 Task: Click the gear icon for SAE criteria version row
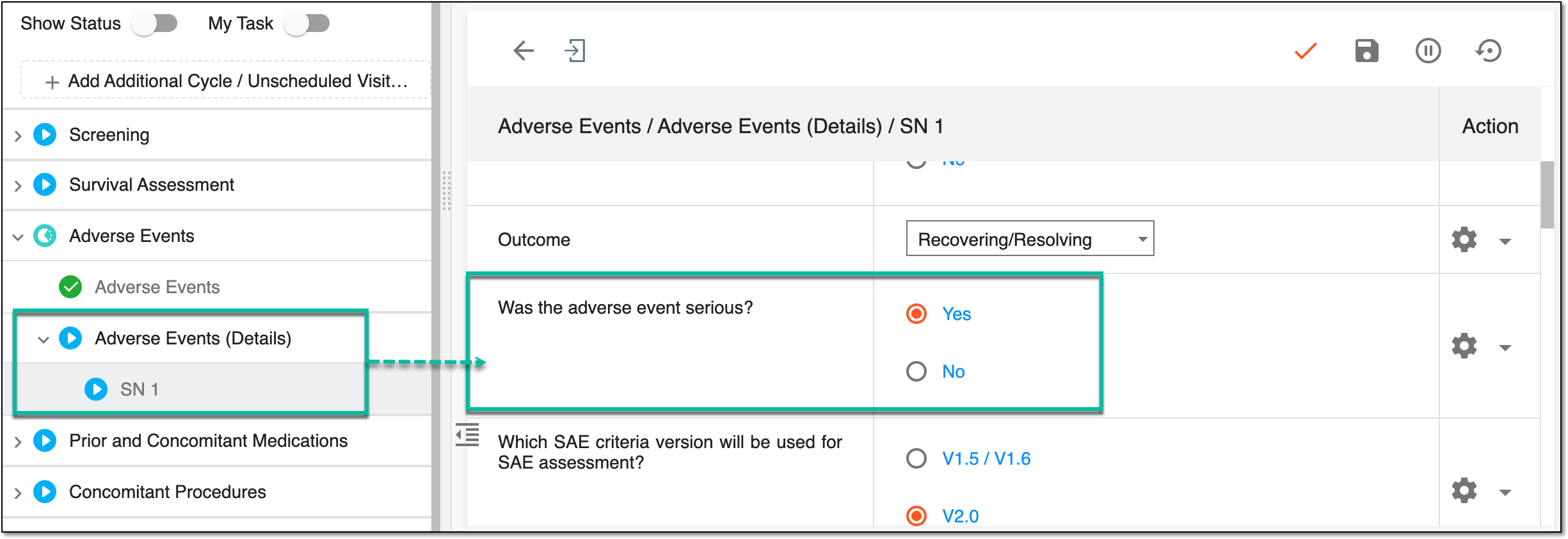pos(1464,490)
